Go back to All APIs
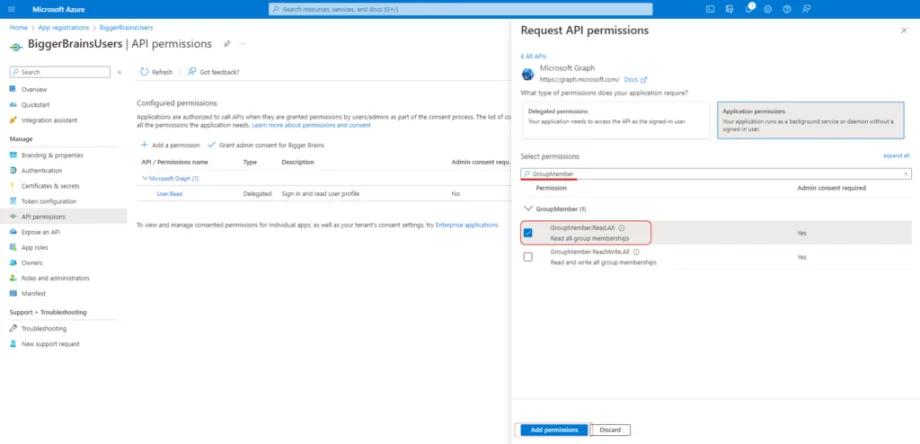This screenshot has height=444, width=920. point(533,56)
